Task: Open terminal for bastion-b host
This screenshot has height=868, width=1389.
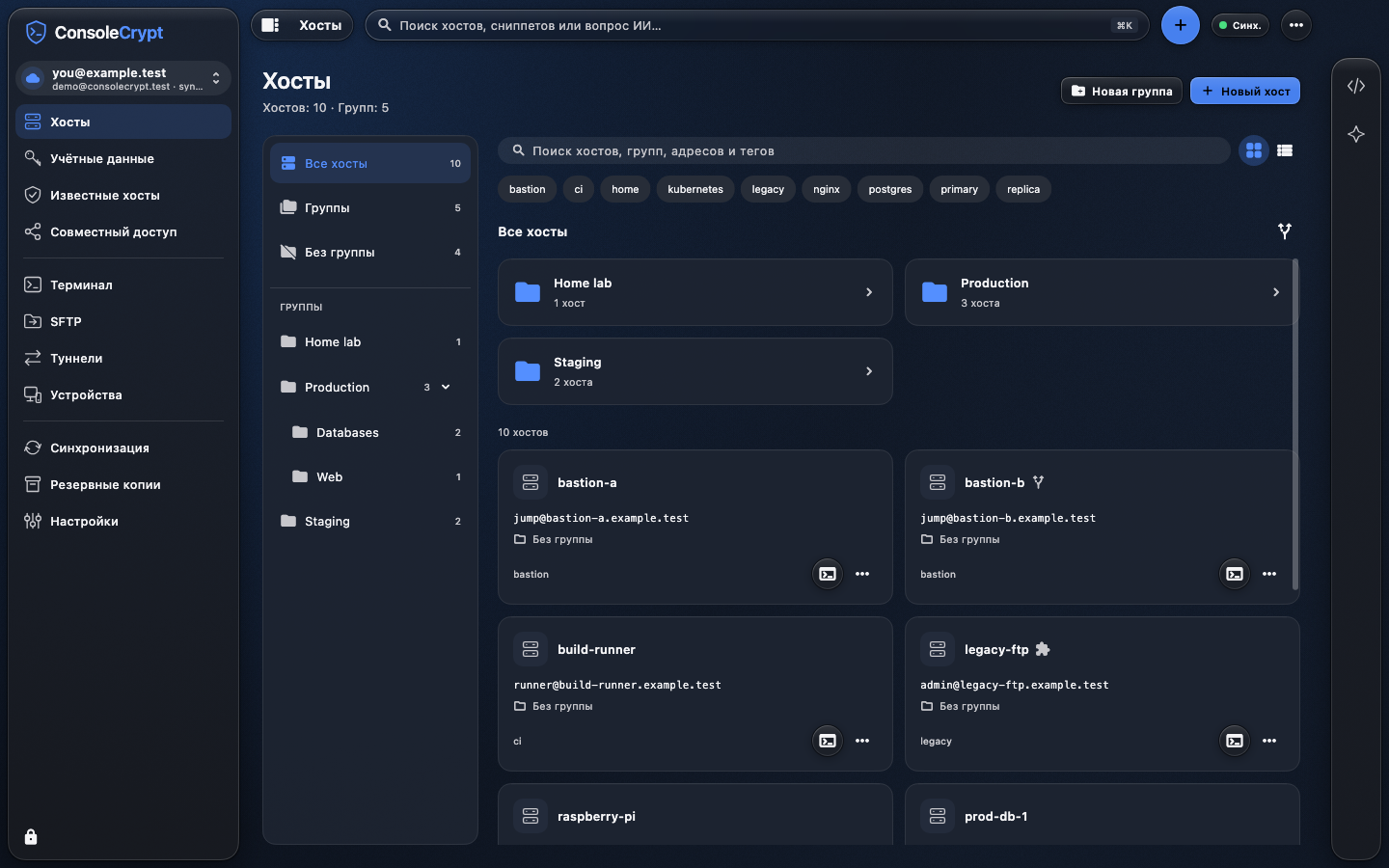Action: [x=1235, y=574]
